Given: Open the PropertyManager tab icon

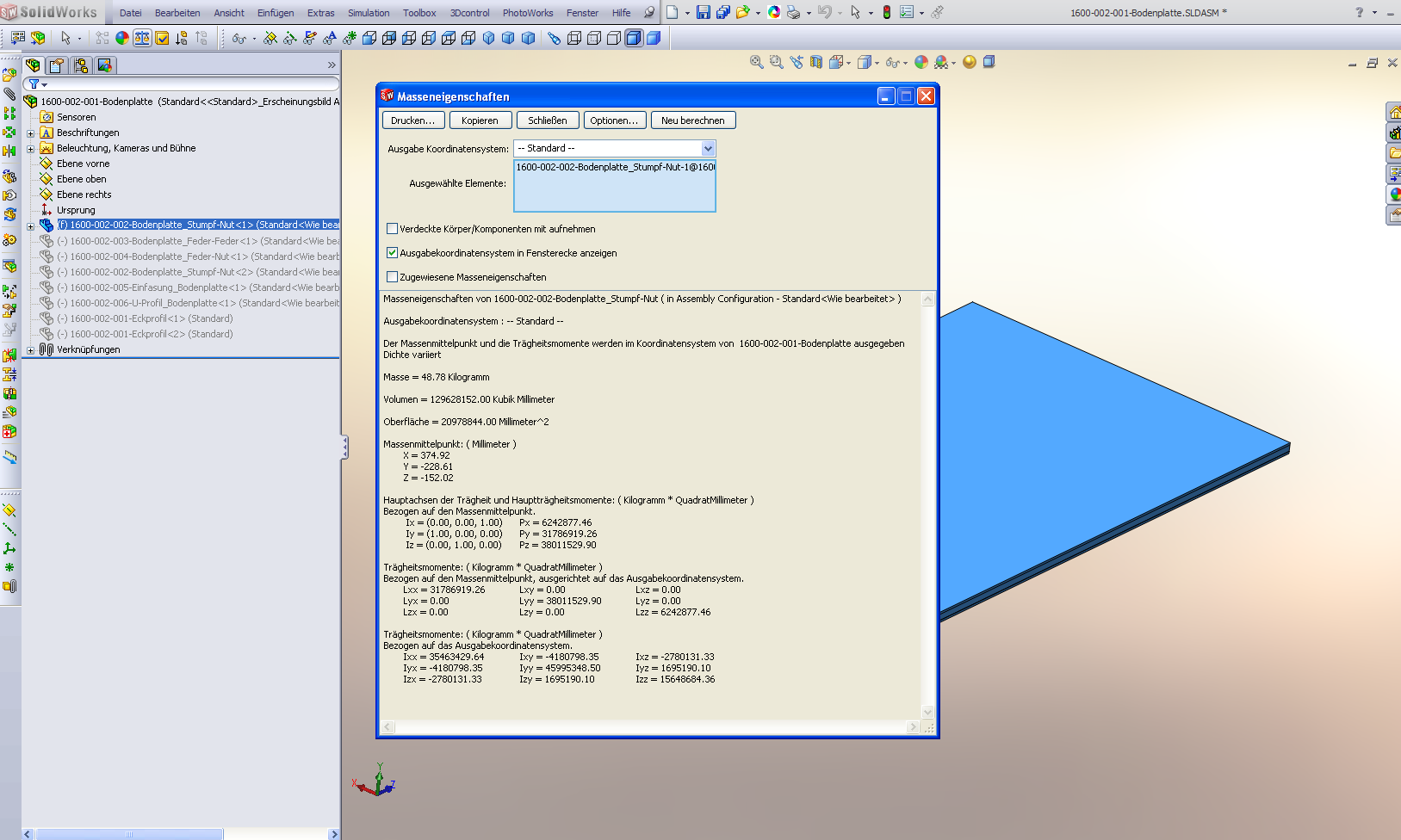Looking at the screenshot, I should [57, 65].
